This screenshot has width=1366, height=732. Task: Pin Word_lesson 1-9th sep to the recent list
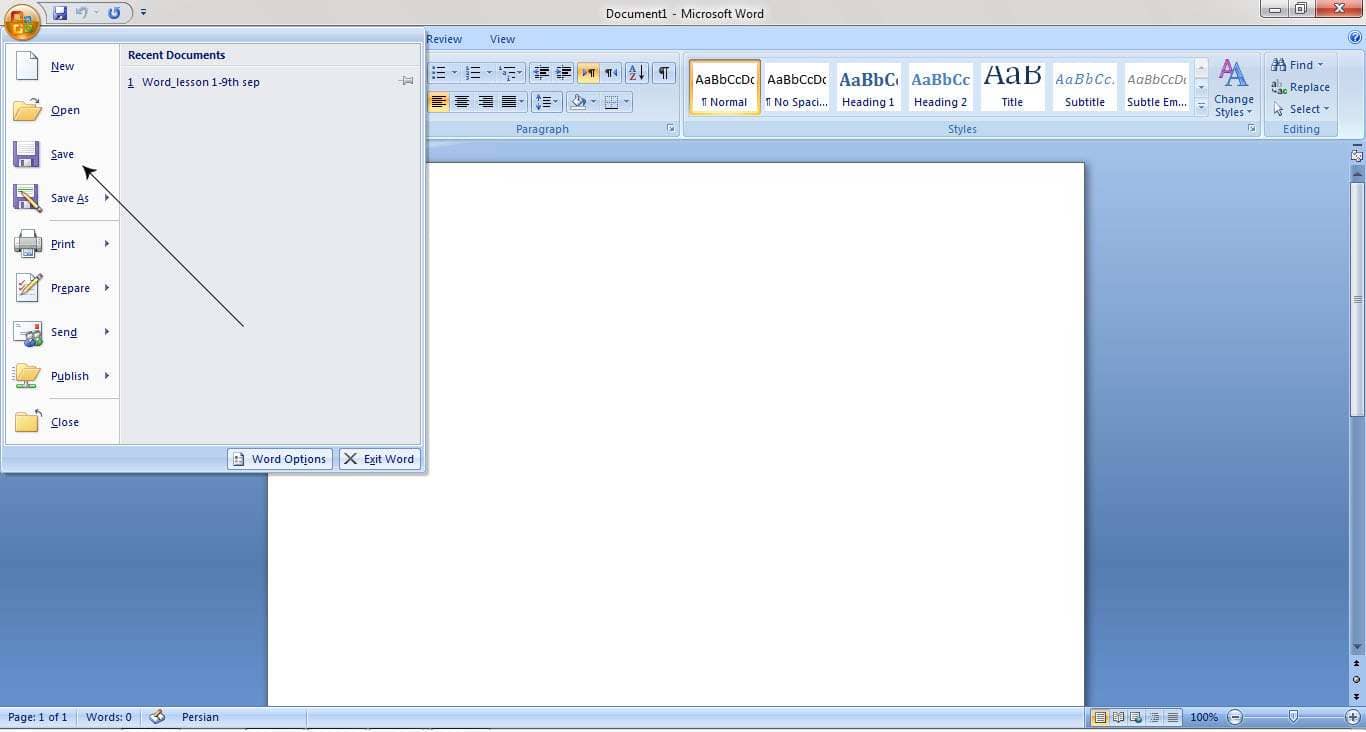pos(406,81)
